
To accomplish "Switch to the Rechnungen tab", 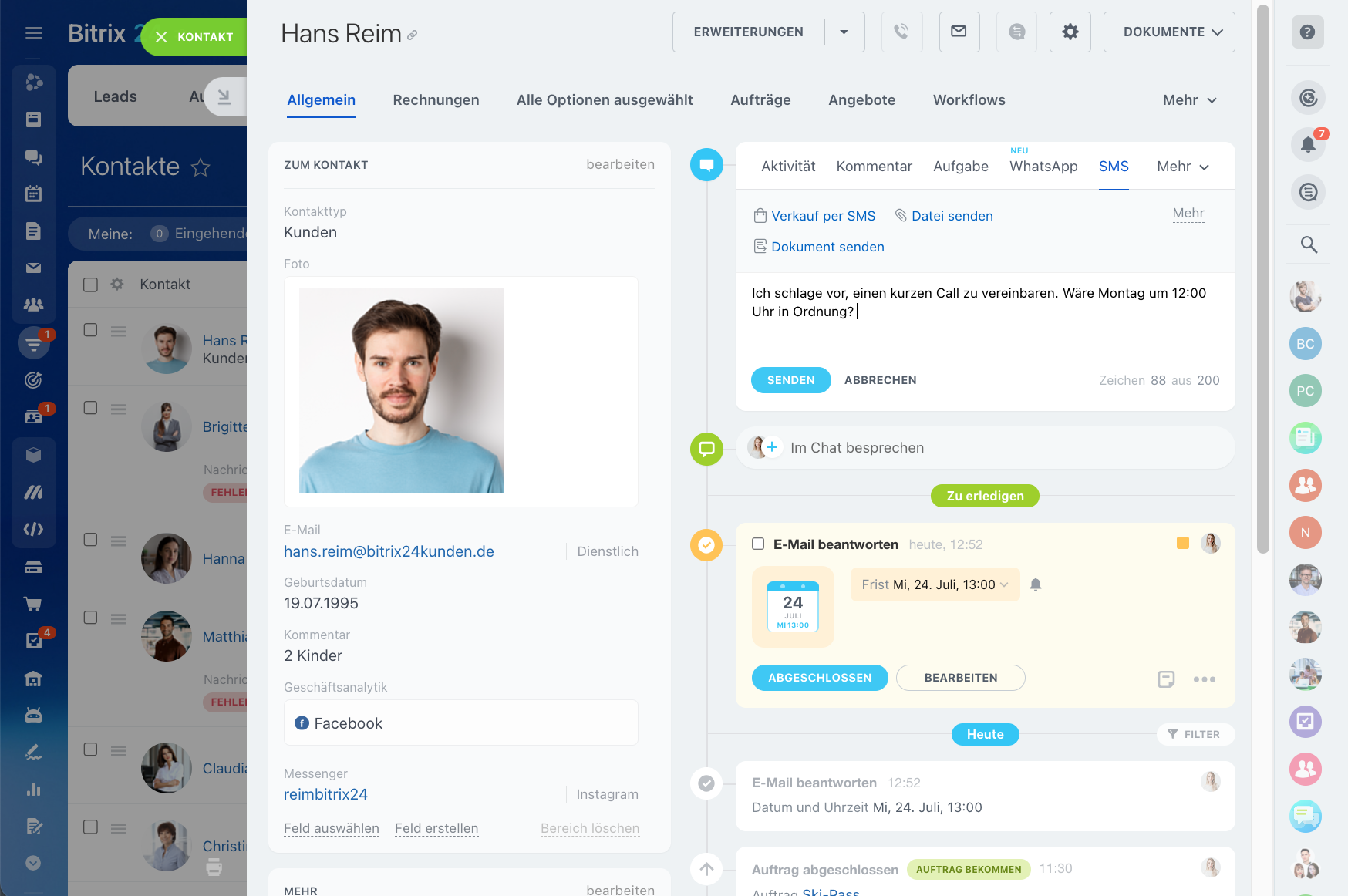I will [436, 99].
